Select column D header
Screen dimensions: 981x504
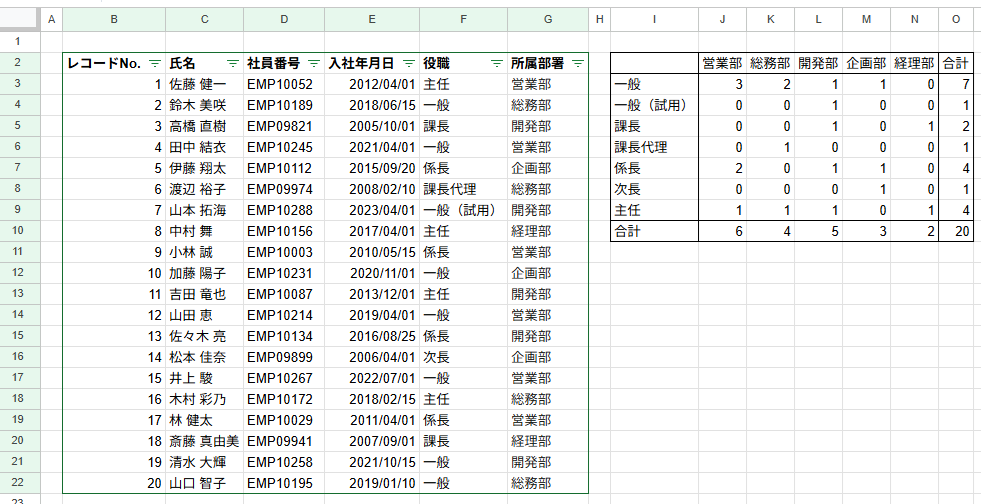pos(284,19)
